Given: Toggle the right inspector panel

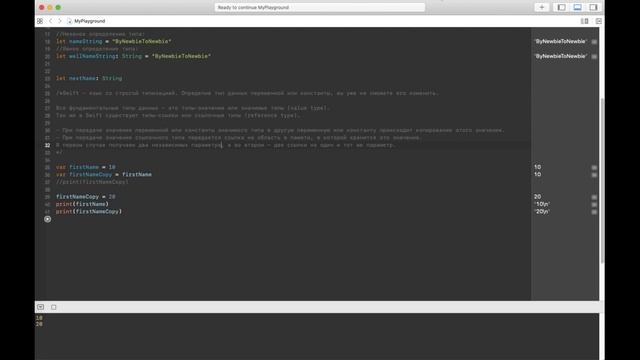Looking at the screenshot, I should click(x=593, y=7).
